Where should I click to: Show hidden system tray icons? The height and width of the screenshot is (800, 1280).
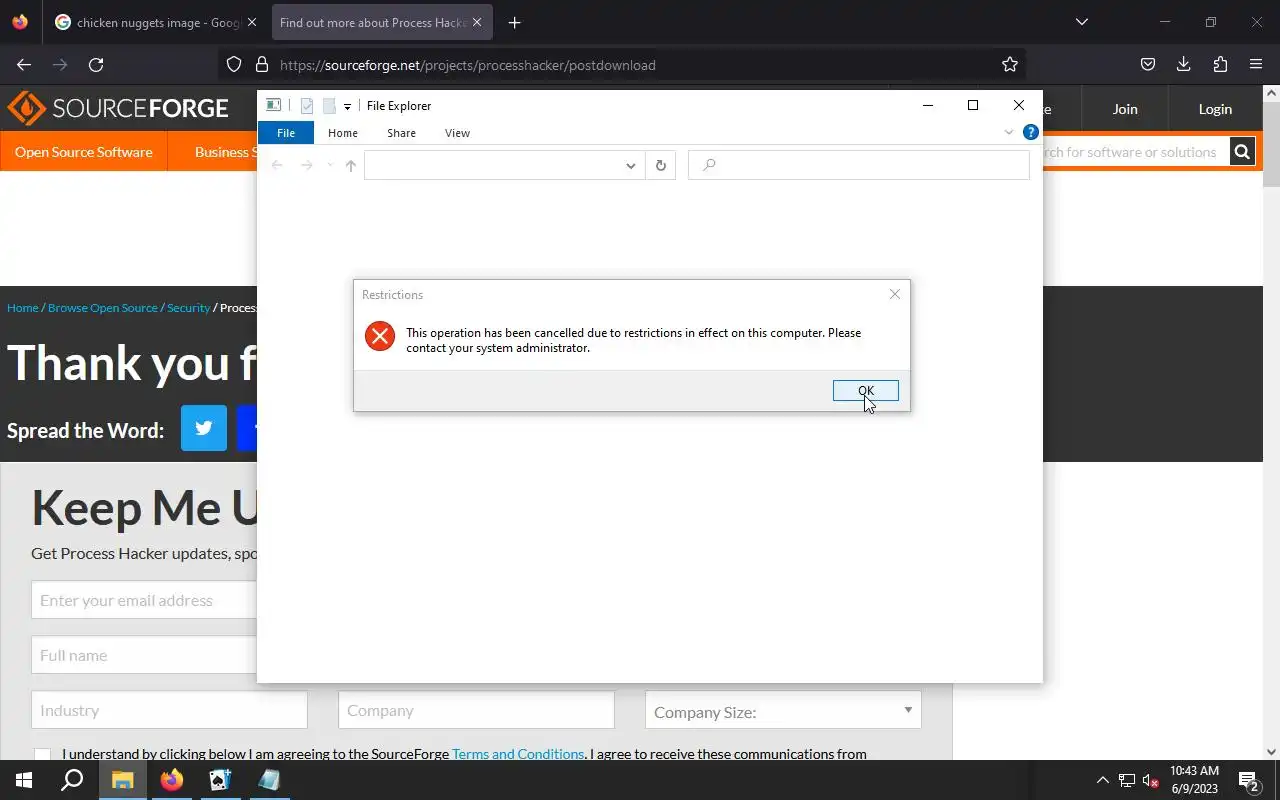click(1103, 780)
